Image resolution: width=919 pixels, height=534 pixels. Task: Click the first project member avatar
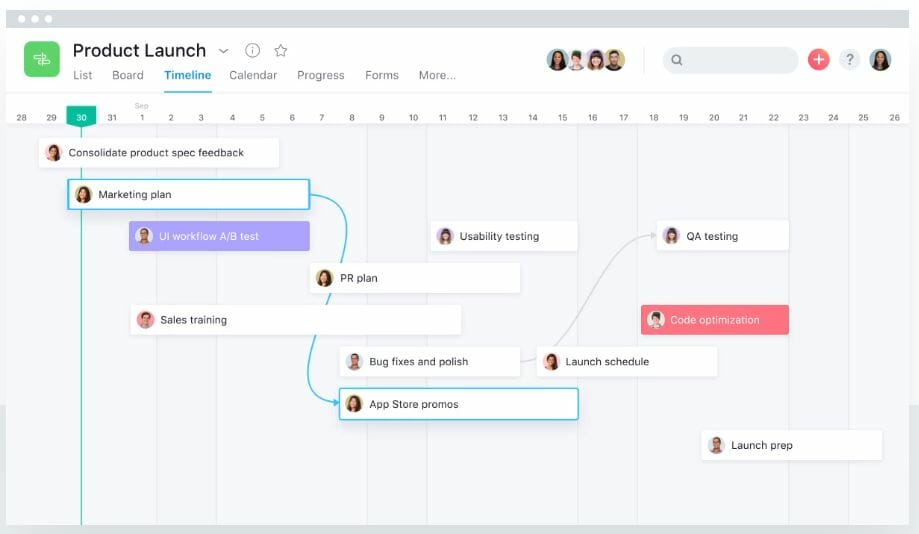click(x=557, y=60)
